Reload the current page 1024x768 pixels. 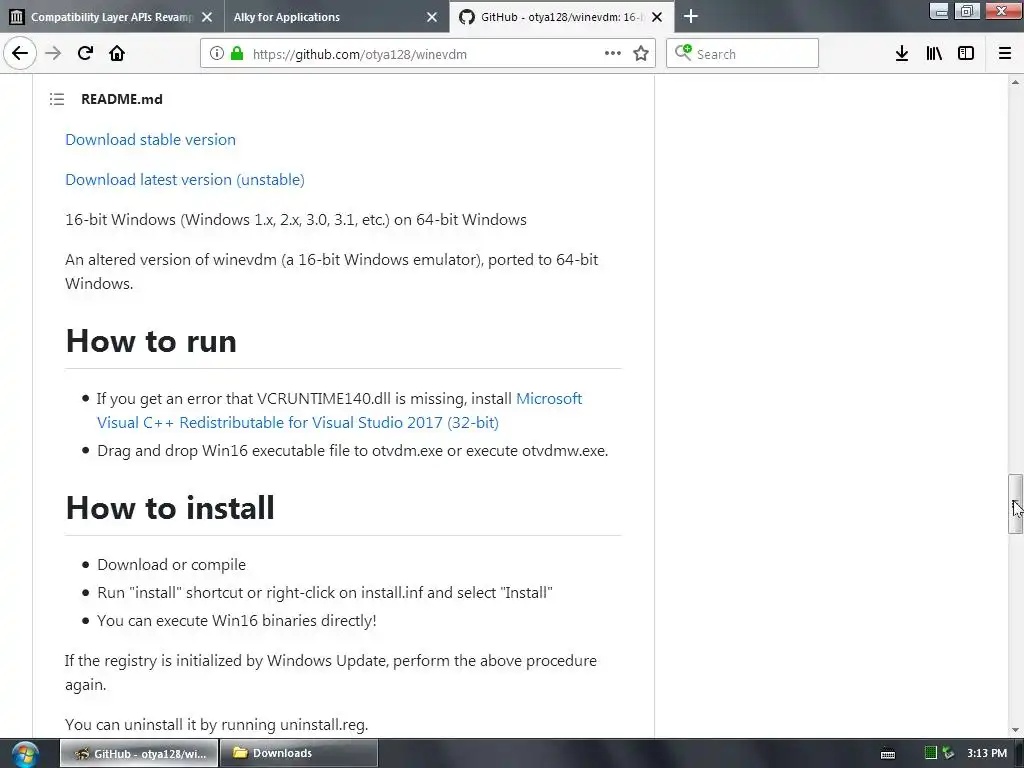click(85, 54)
